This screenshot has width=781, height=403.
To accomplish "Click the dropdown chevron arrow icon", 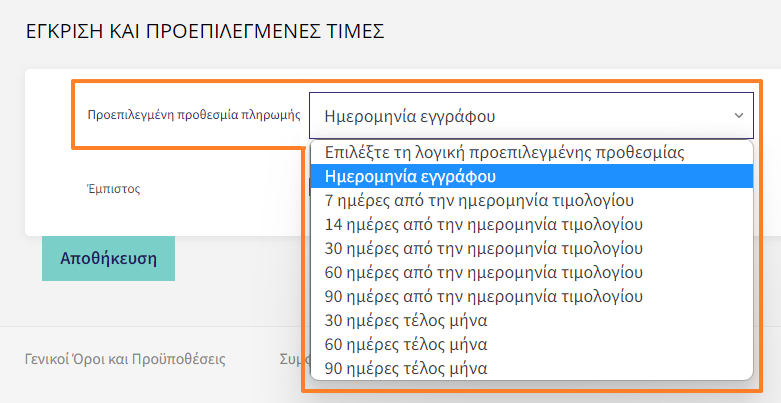I will 739,116.
